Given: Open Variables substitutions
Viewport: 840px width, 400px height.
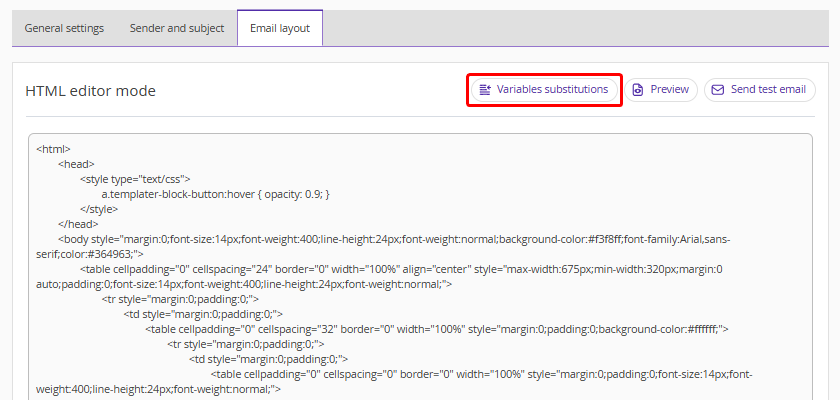Looking at the screenshot, I should 544,90.
